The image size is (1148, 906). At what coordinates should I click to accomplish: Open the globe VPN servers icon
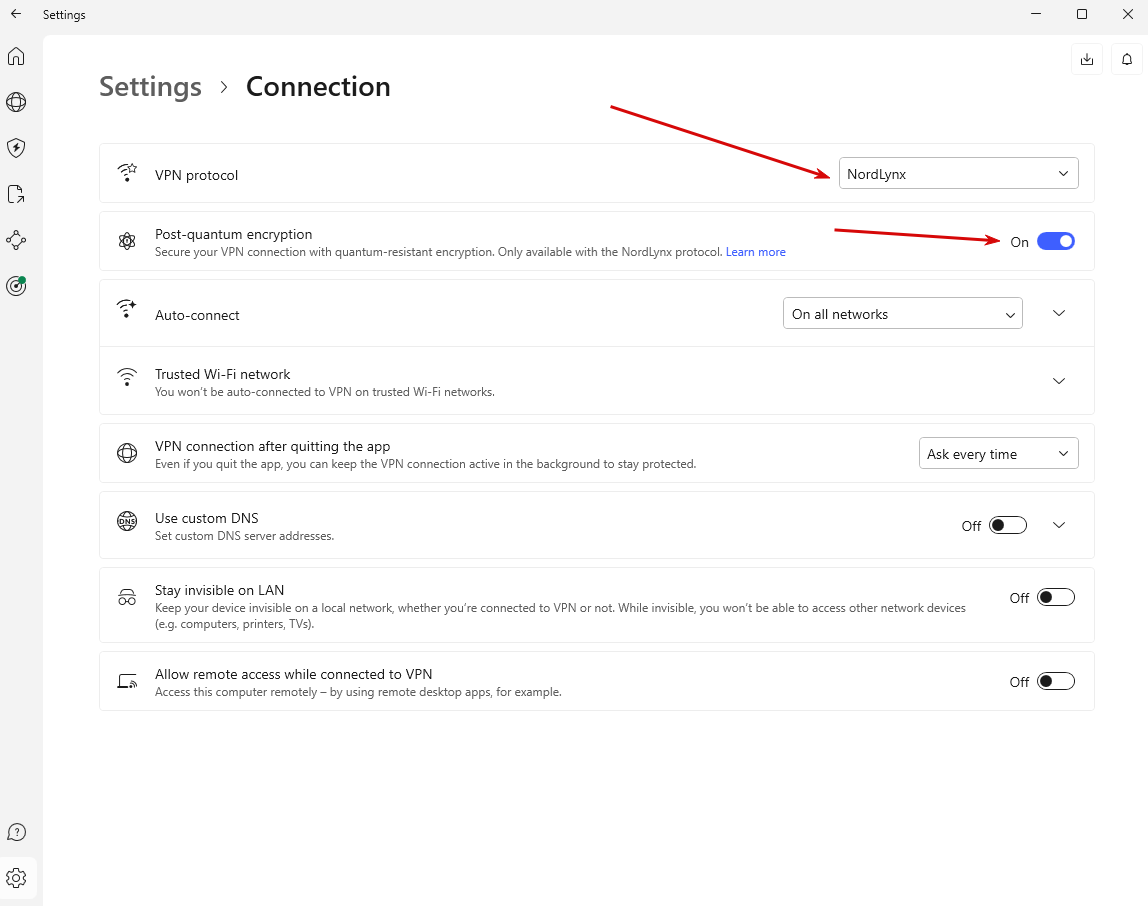coord(16,102)
